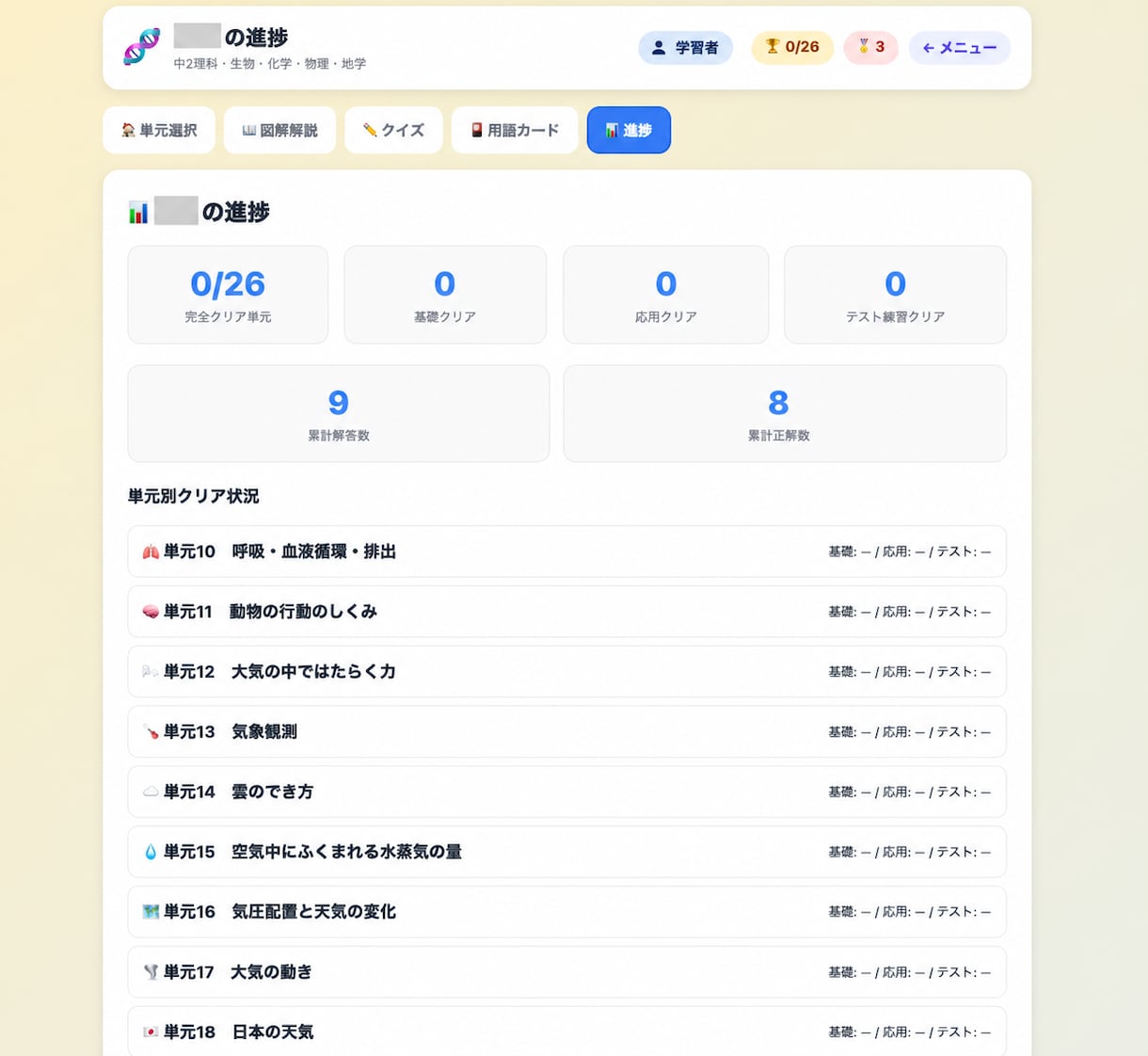Click the lungs icon for 単元10
1148x1056 pixels.
click(x=151, y=552)
